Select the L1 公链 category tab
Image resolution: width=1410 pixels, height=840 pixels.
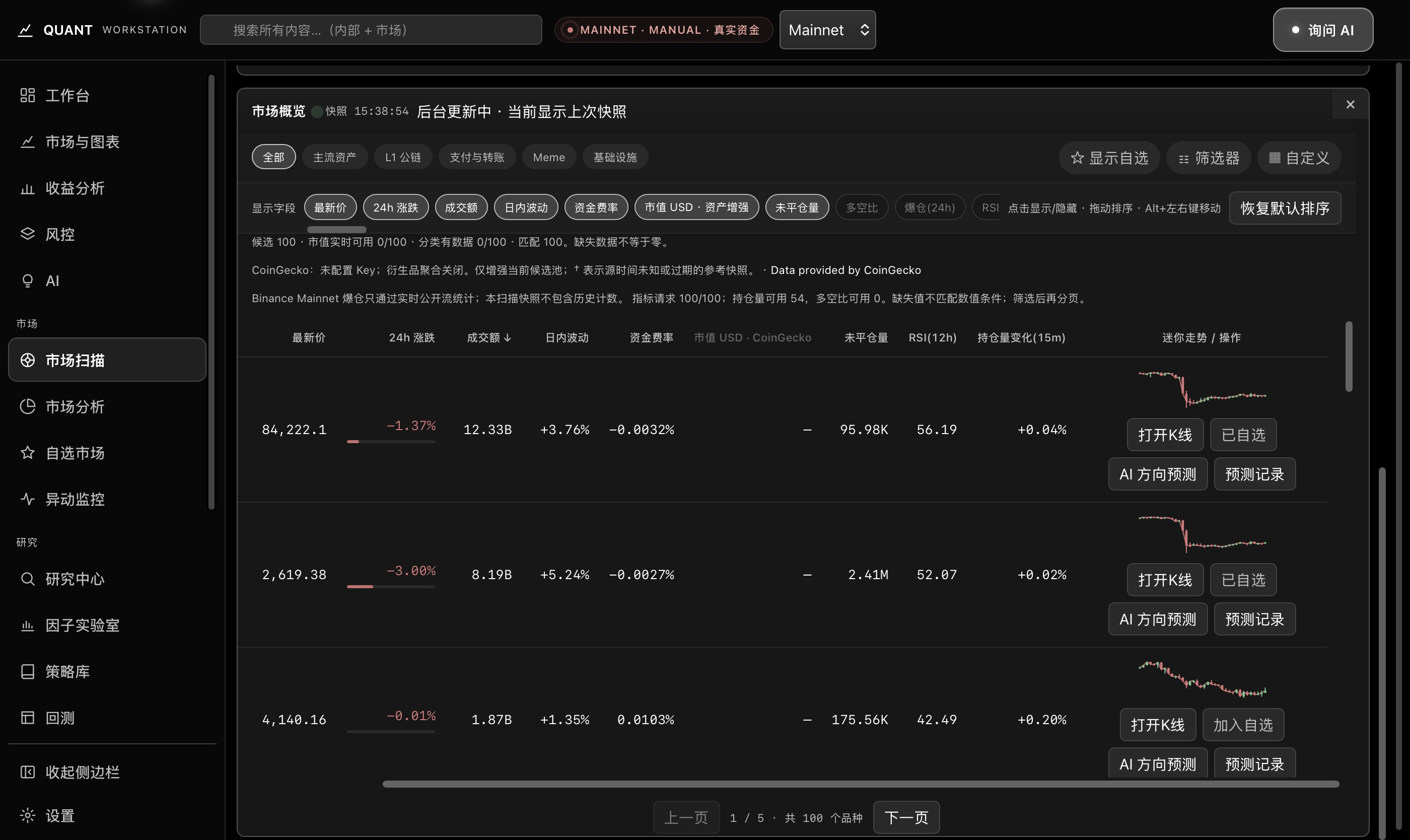403,157
